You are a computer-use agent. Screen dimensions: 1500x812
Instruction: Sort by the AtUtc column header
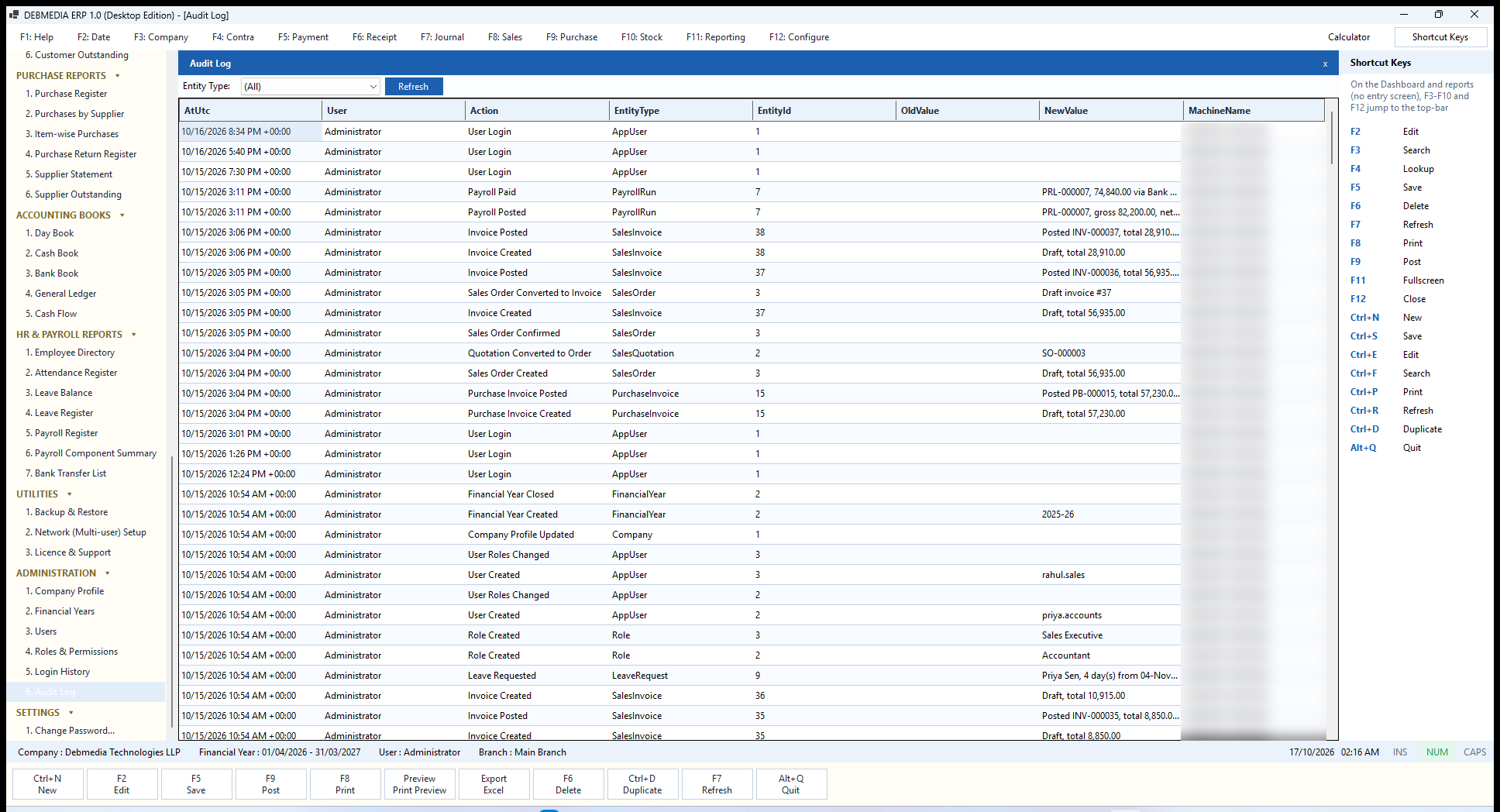(x=250, y=111)
